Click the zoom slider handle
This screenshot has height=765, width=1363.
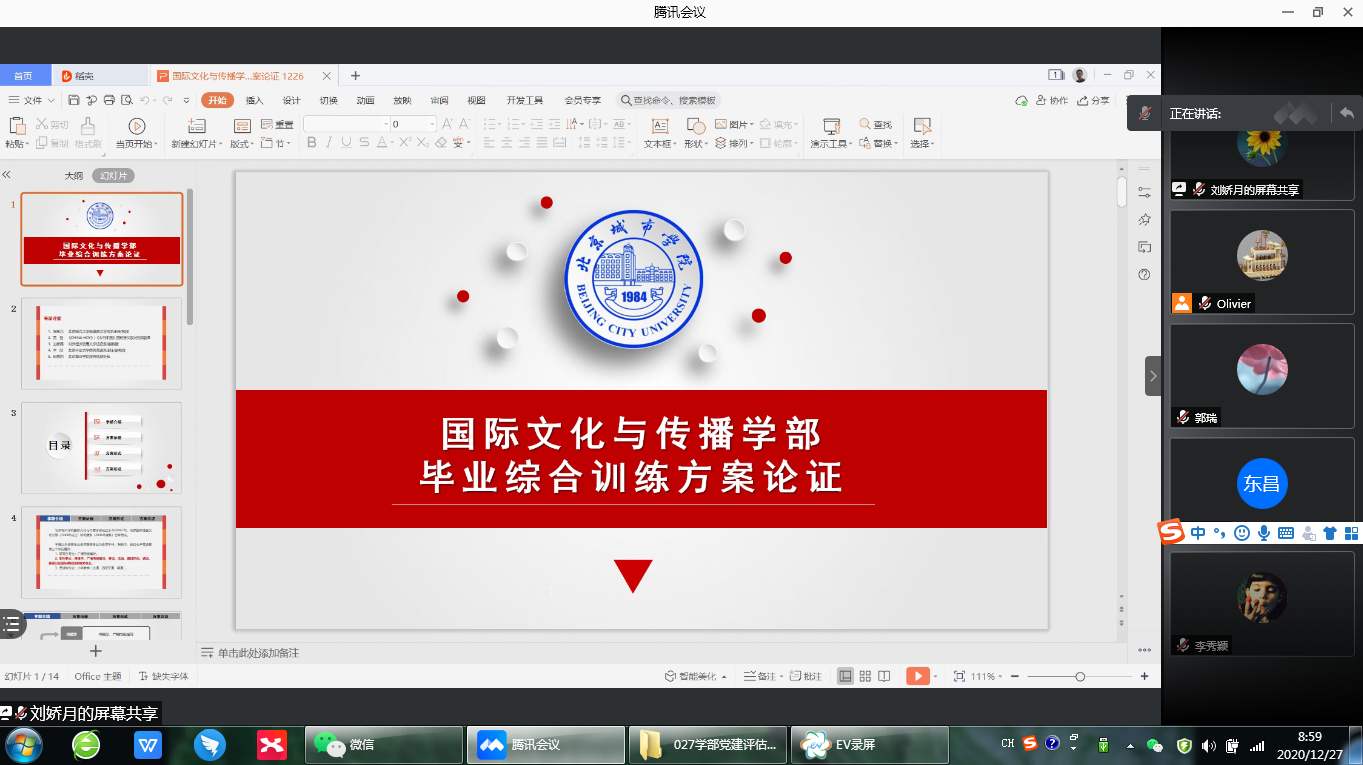click(1080, 677)
